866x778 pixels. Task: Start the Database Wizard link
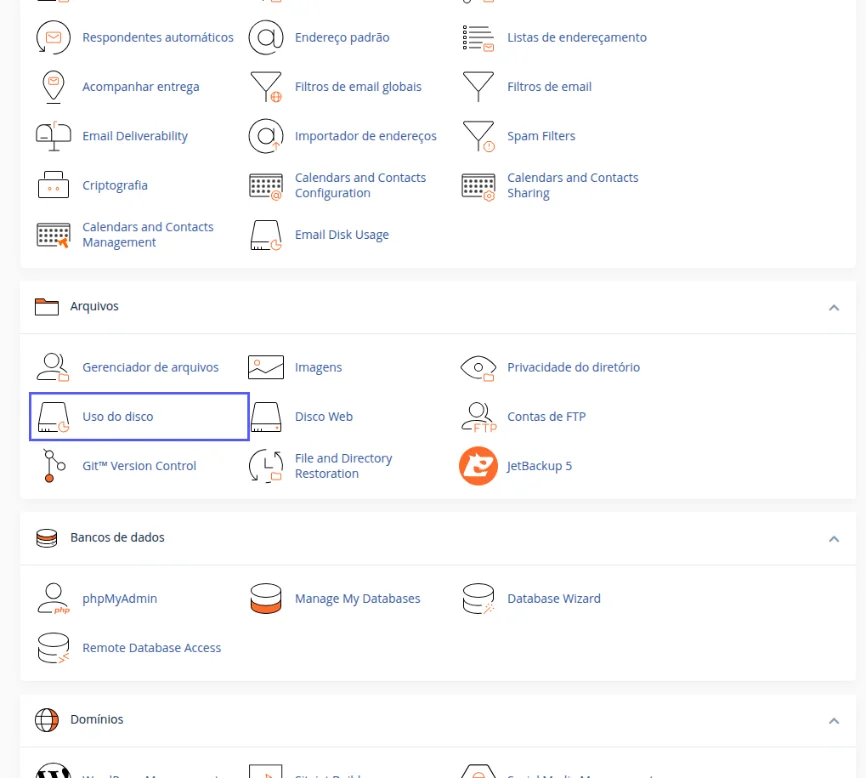(553, 599)
